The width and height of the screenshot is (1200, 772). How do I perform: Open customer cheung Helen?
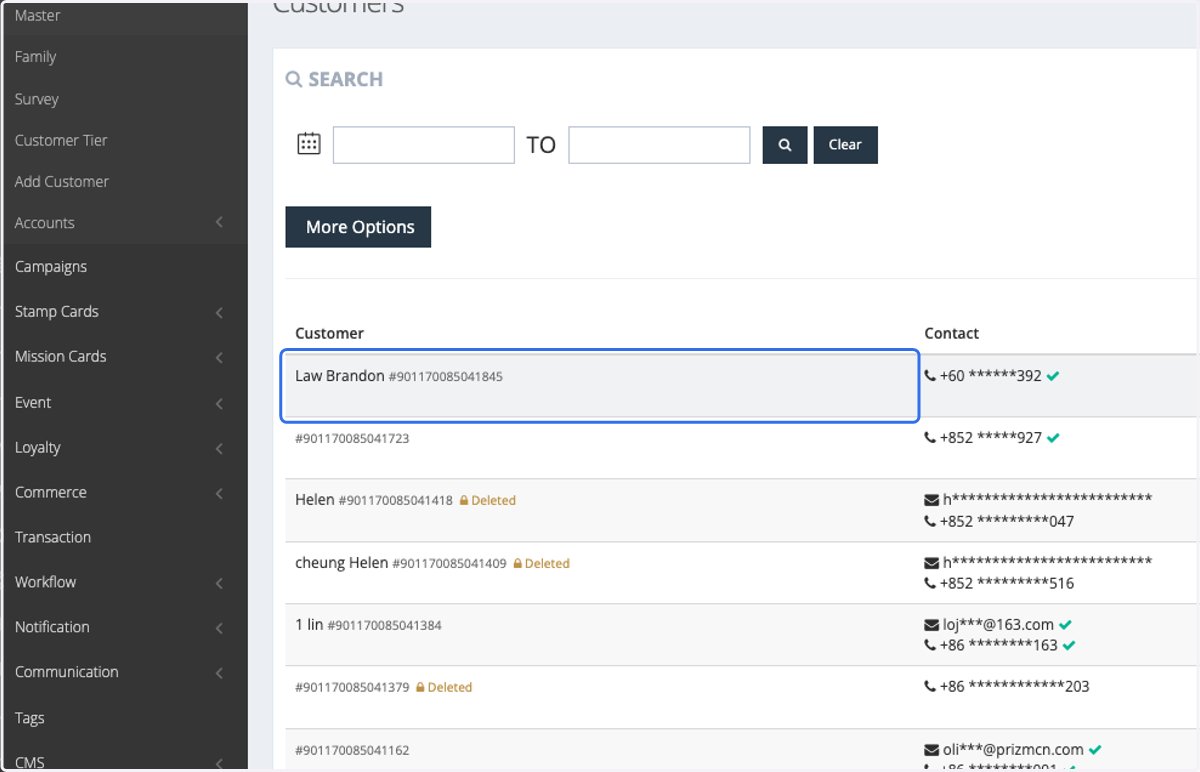(341, 563)
